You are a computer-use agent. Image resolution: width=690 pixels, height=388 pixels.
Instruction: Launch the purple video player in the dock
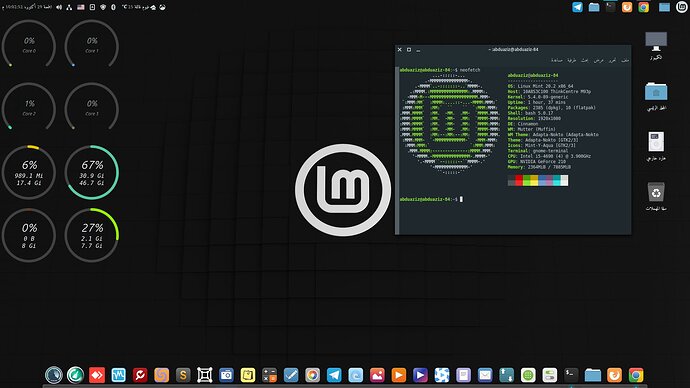point(420,375)
